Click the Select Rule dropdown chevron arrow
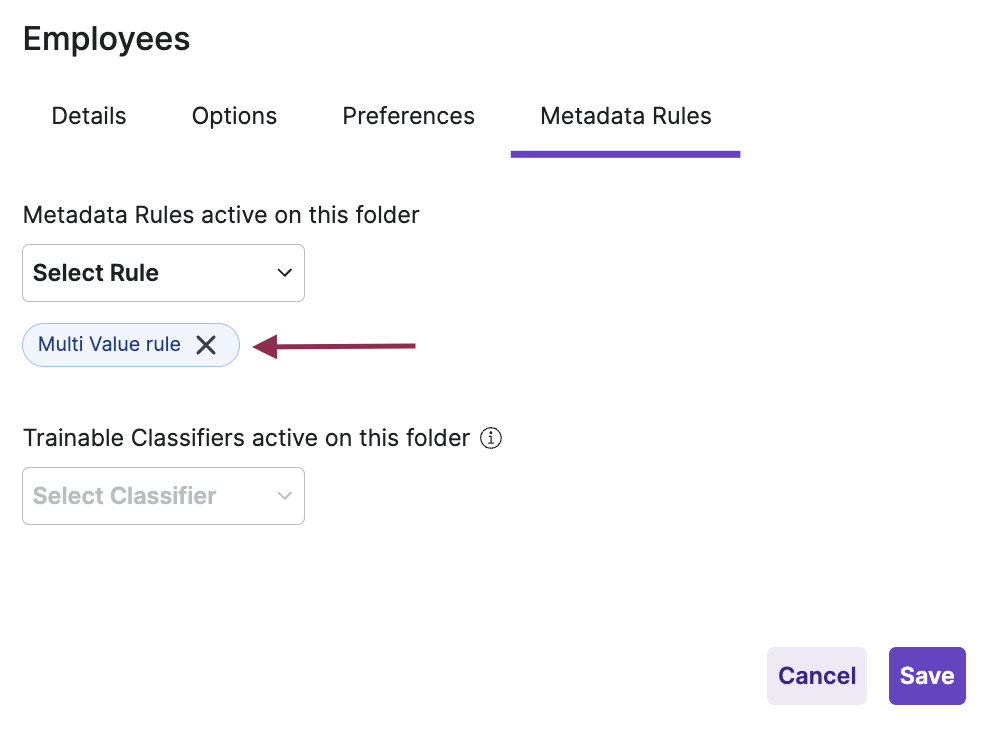988x730 pixels. pos(285,273)
